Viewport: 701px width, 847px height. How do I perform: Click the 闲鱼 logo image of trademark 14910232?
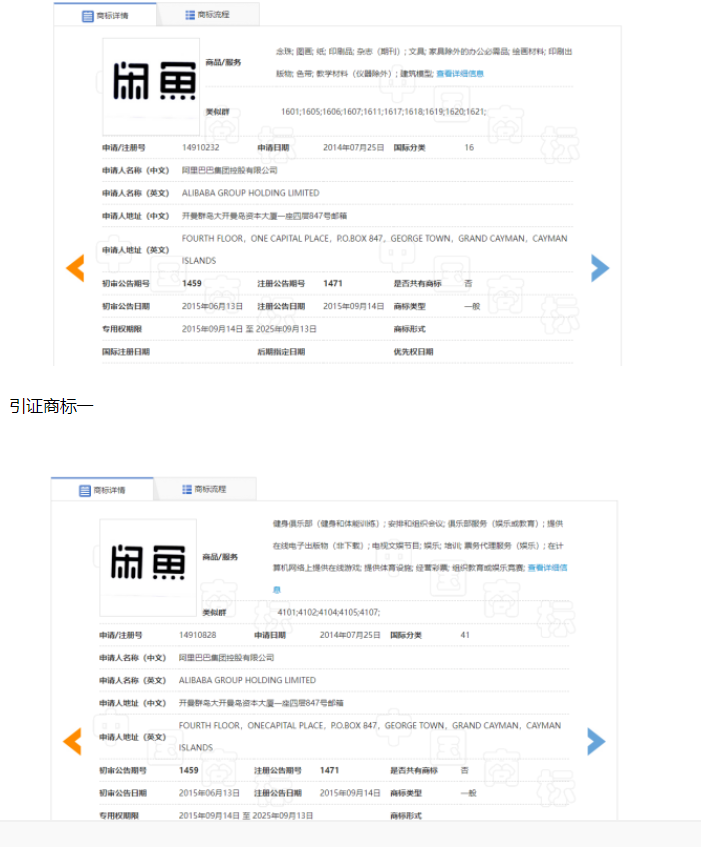pyautogui.click(x=151, y=86)
